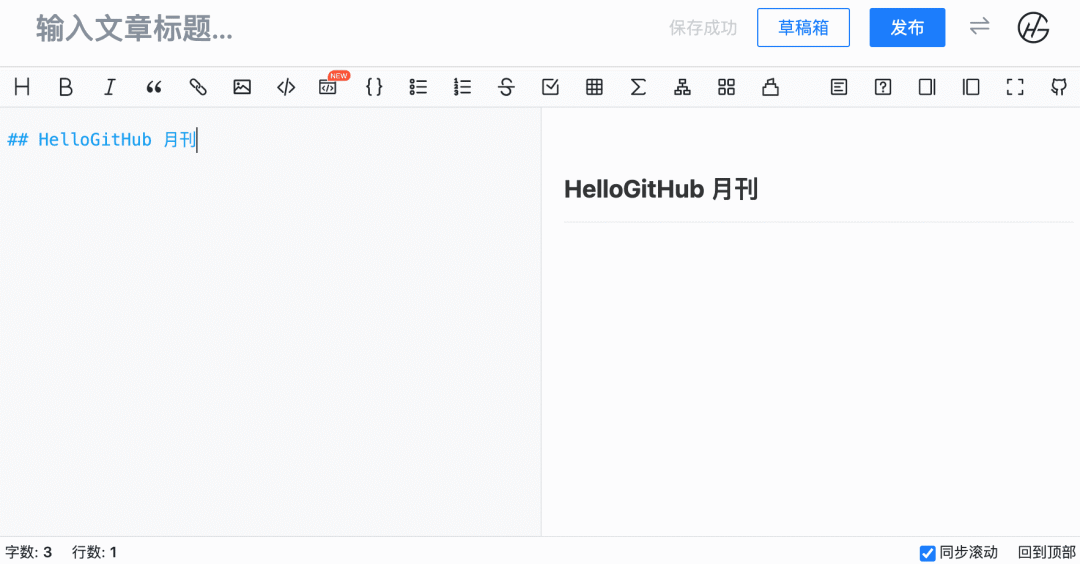Open the GitHub icon link
Viewport: 1080px width, 564px height.
tap(1059, 87)
